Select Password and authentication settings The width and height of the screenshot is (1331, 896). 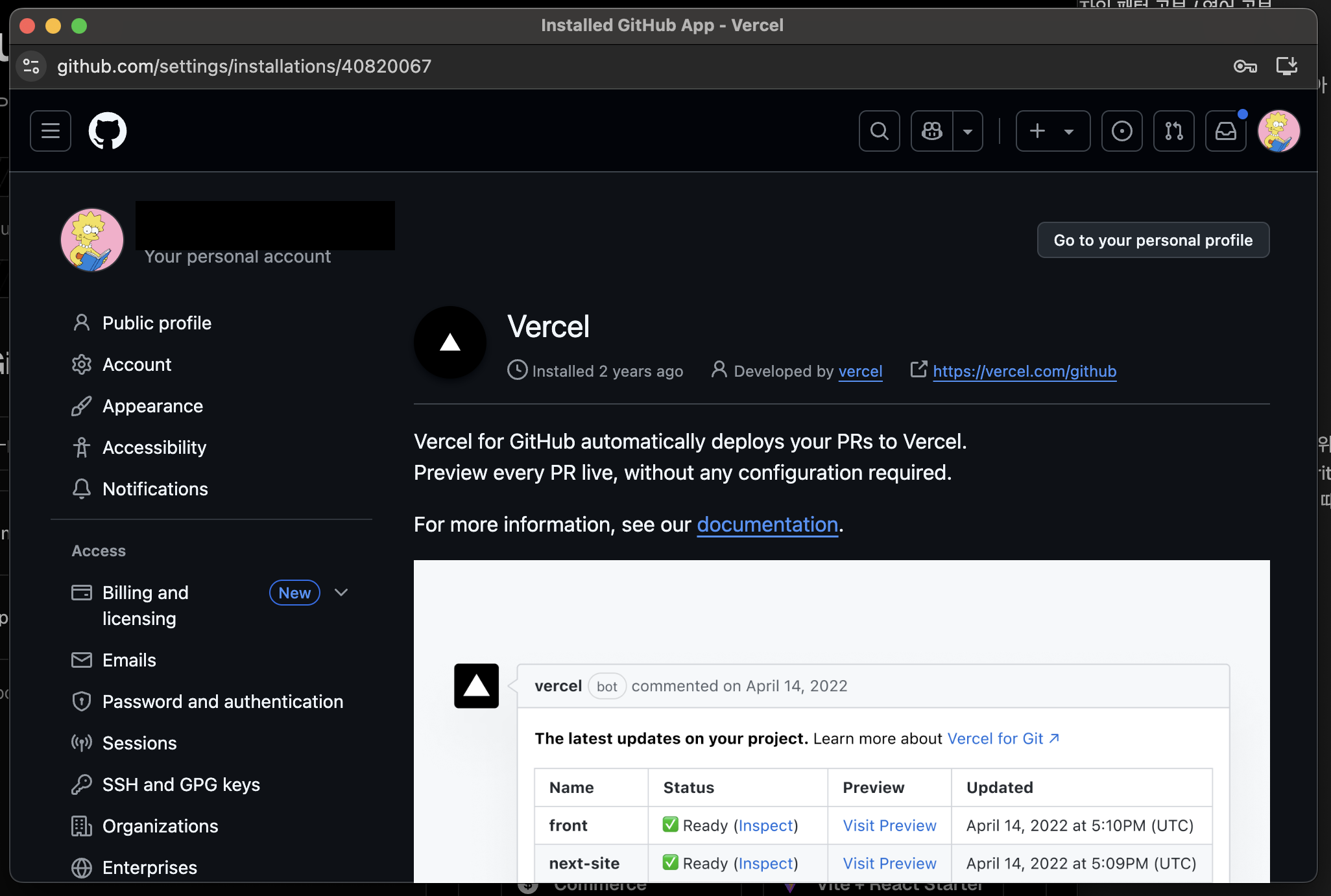point(222,701)
